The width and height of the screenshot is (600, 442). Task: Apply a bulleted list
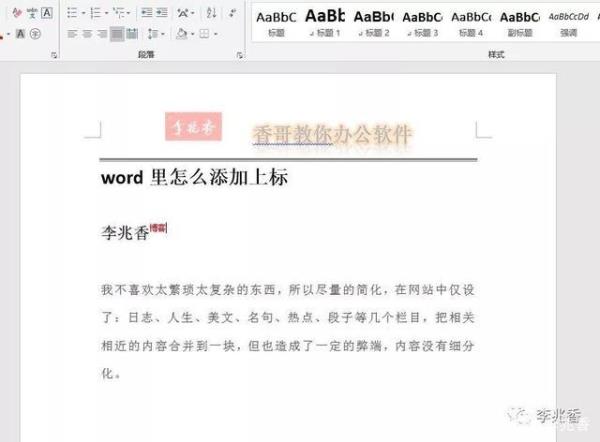coord(72,13)
